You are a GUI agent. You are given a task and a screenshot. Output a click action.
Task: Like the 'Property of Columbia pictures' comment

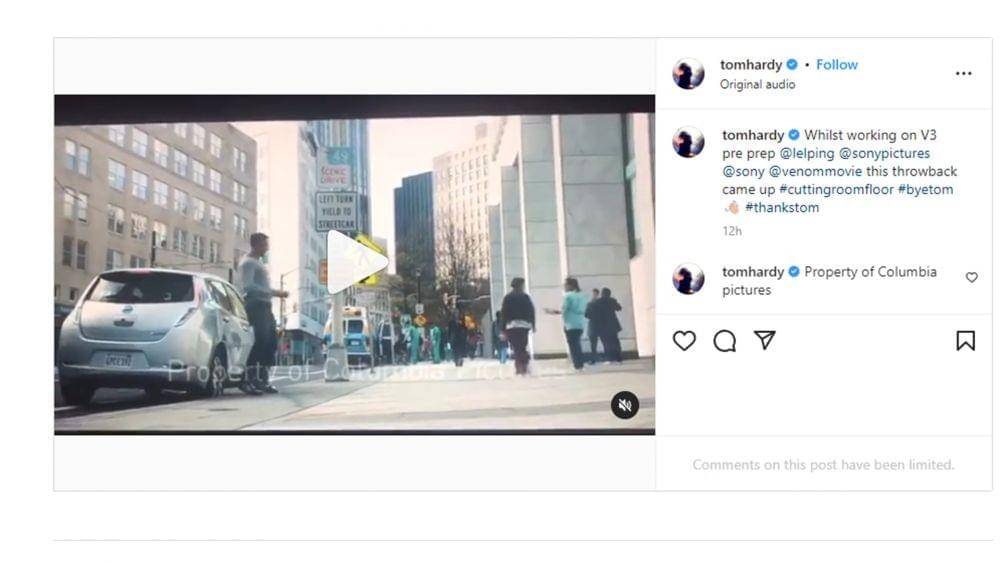[971, 277]
